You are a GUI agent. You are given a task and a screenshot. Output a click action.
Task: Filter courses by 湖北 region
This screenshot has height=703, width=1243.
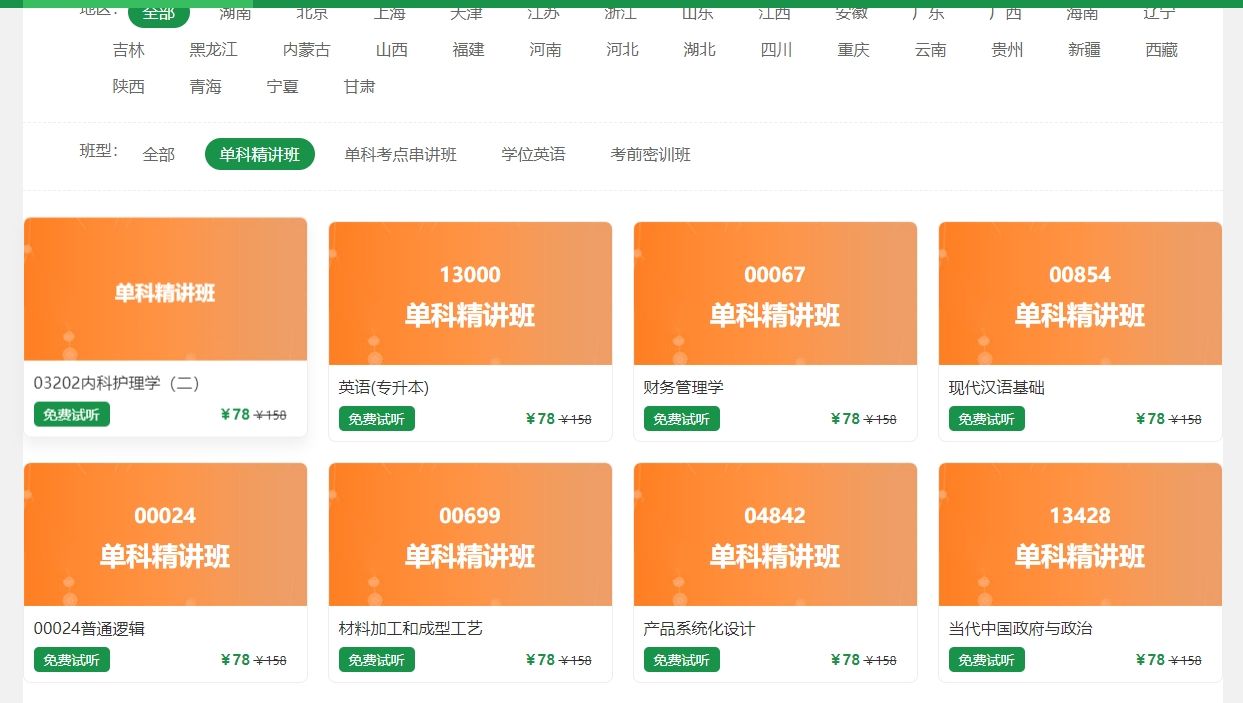pyautogui.click(x=699, y=50)
